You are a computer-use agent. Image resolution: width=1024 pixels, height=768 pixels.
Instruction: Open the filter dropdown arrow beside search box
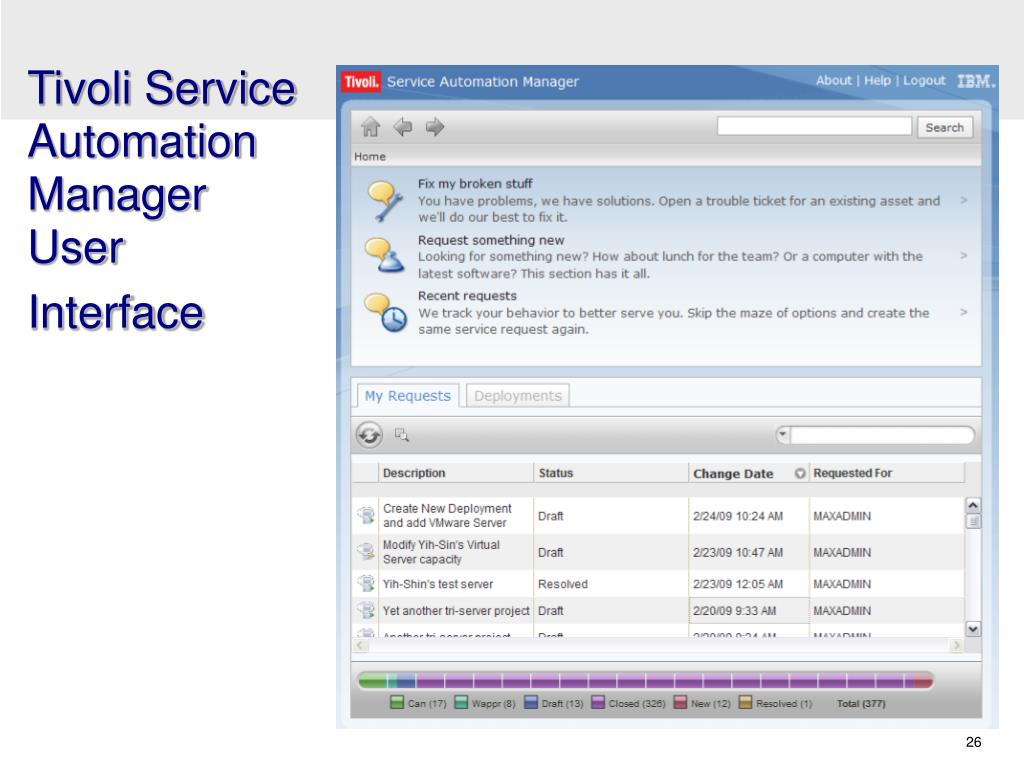pyautogui.click(x=782, y=434)
